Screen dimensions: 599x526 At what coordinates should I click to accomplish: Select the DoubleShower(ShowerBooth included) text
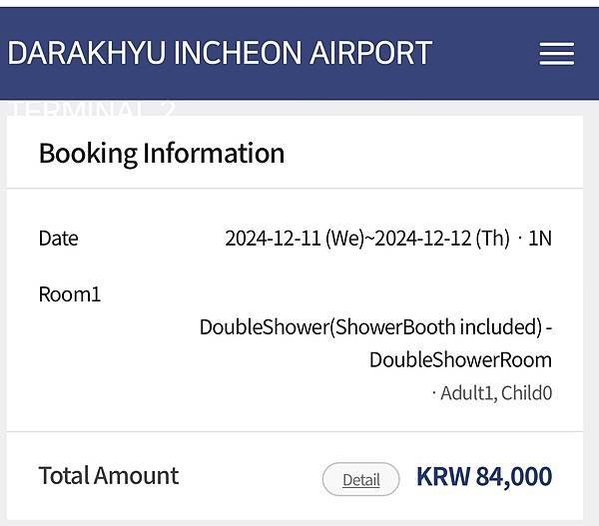click(x=371, y=327)
